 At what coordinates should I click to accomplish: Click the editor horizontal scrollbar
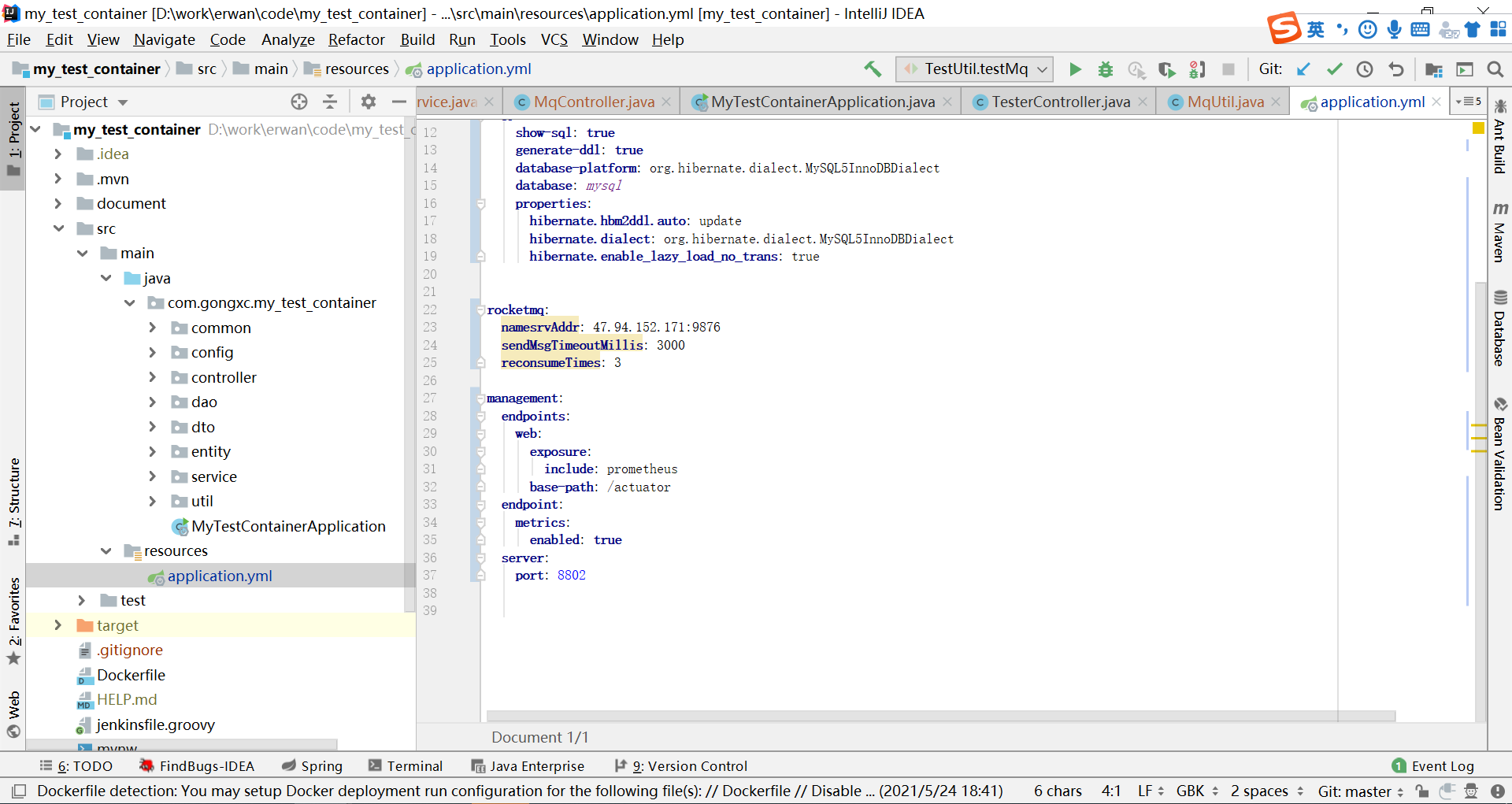(941, 716)
